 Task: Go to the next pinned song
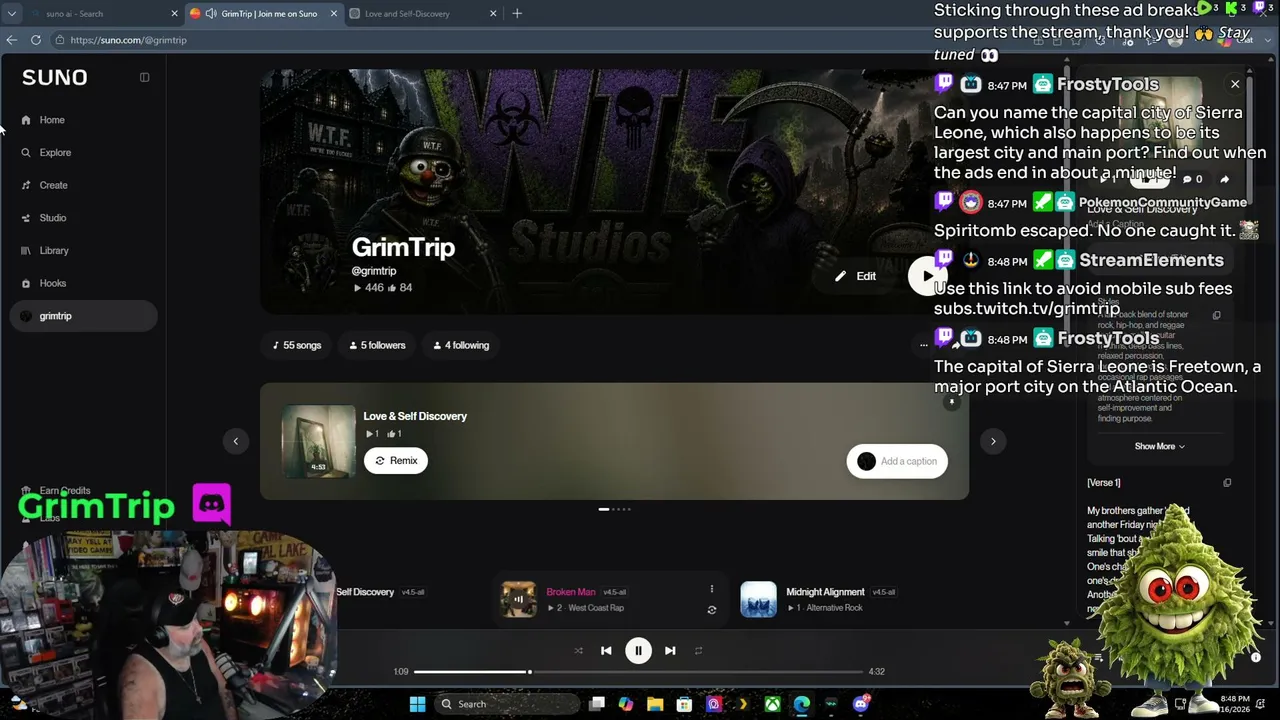click(993, 441)
